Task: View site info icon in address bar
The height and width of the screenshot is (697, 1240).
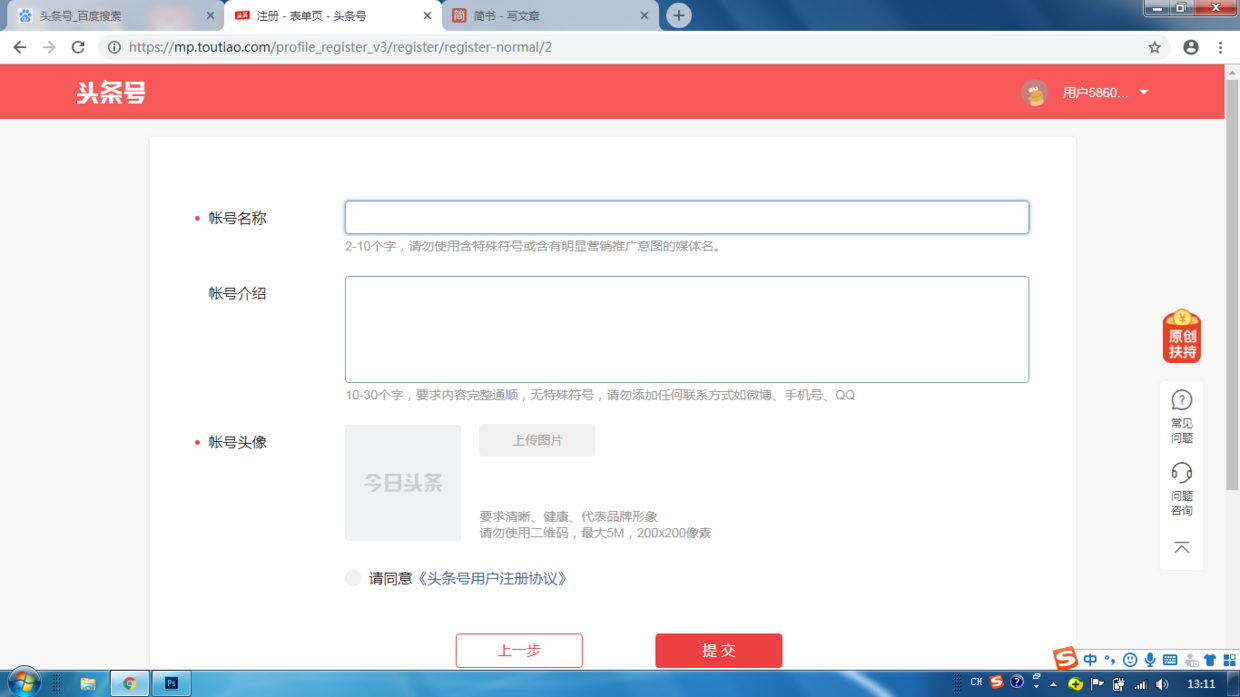Action: coord(114,47)
